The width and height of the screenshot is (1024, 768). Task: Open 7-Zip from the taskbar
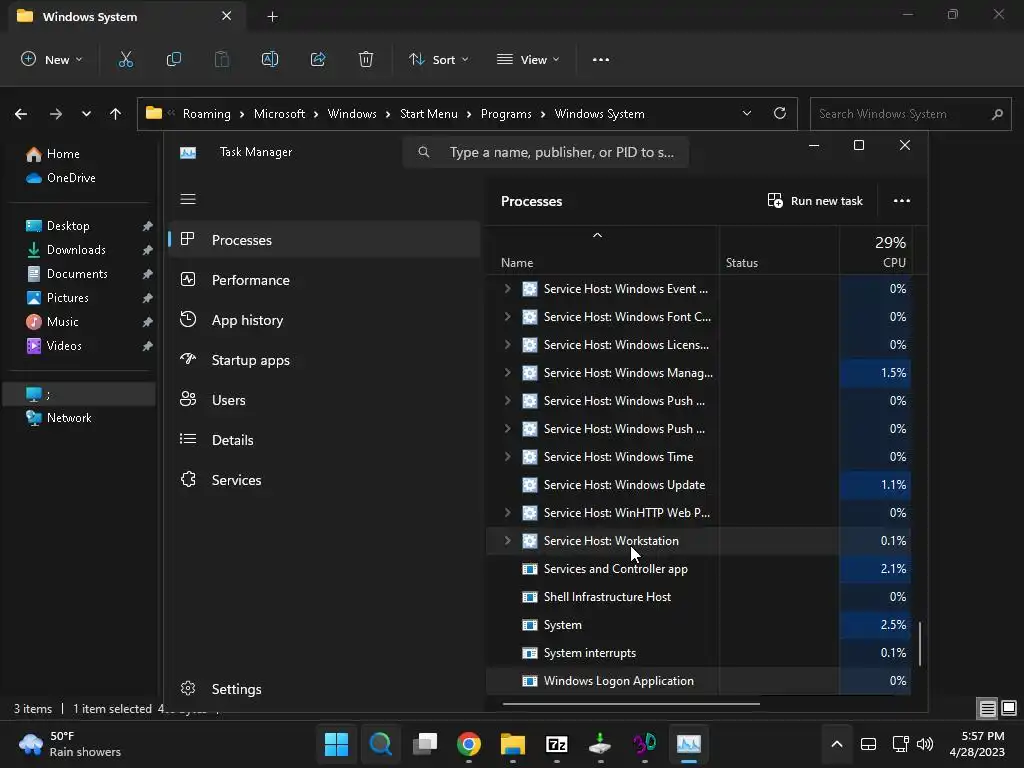click(556, 744)
